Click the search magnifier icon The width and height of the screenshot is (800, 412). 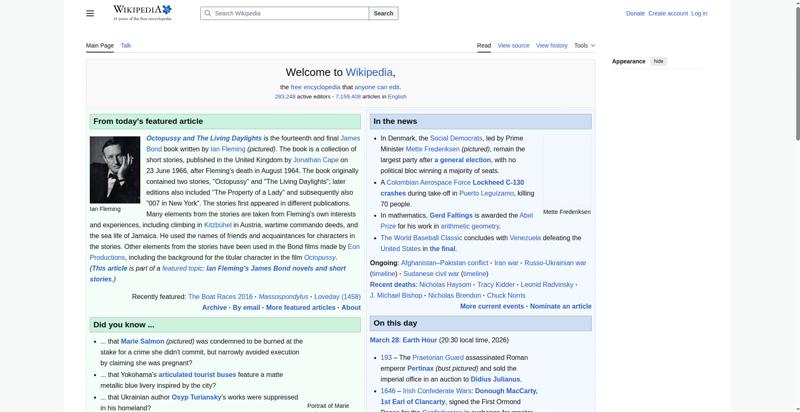pyautogui.click(x=207, y=13)
